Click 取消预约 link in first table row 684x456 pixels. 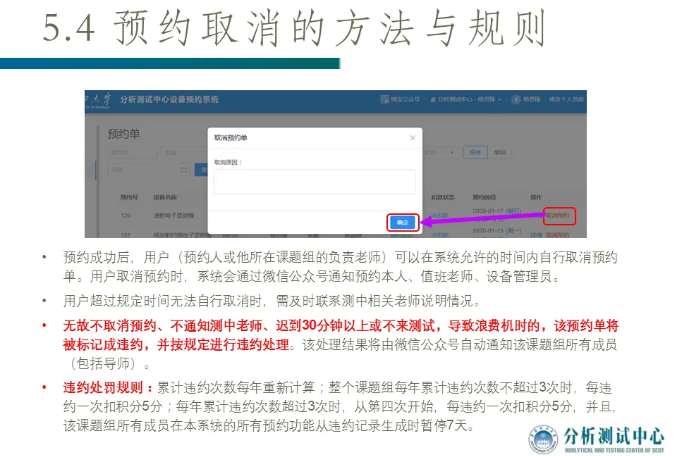pos(558,214)
